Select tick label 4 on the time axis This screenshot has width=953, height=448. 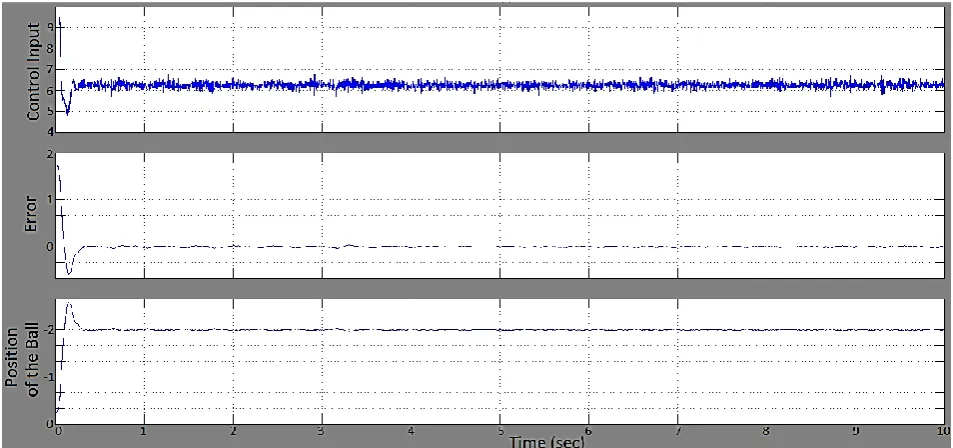(x=411, y=432)
